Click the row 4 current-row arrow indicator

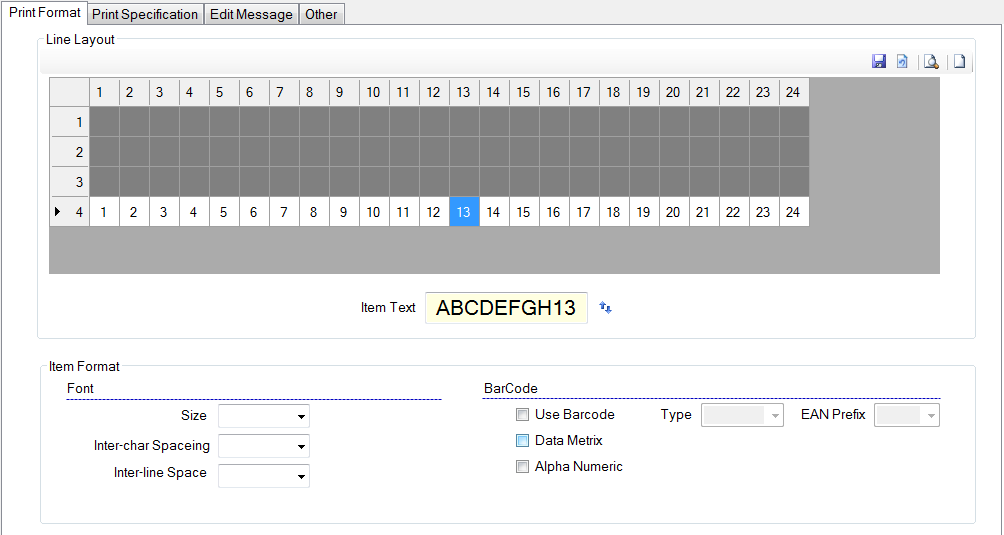point(58,212)
